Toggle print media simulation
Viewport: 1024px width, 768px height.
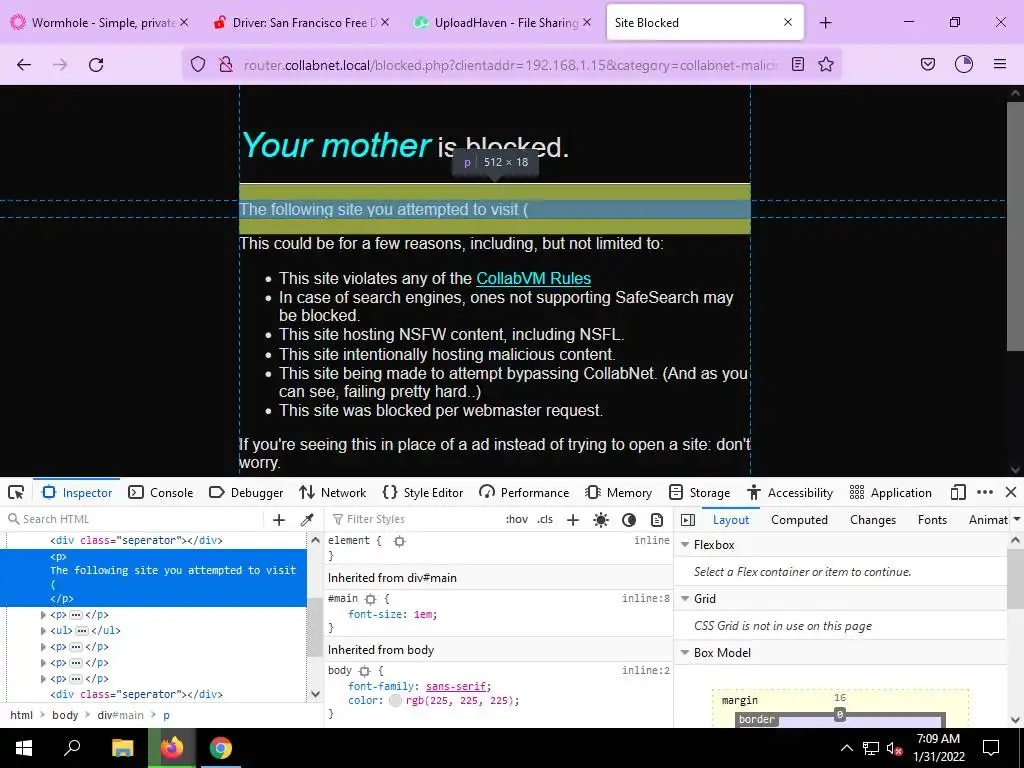[x=657, y=519]
